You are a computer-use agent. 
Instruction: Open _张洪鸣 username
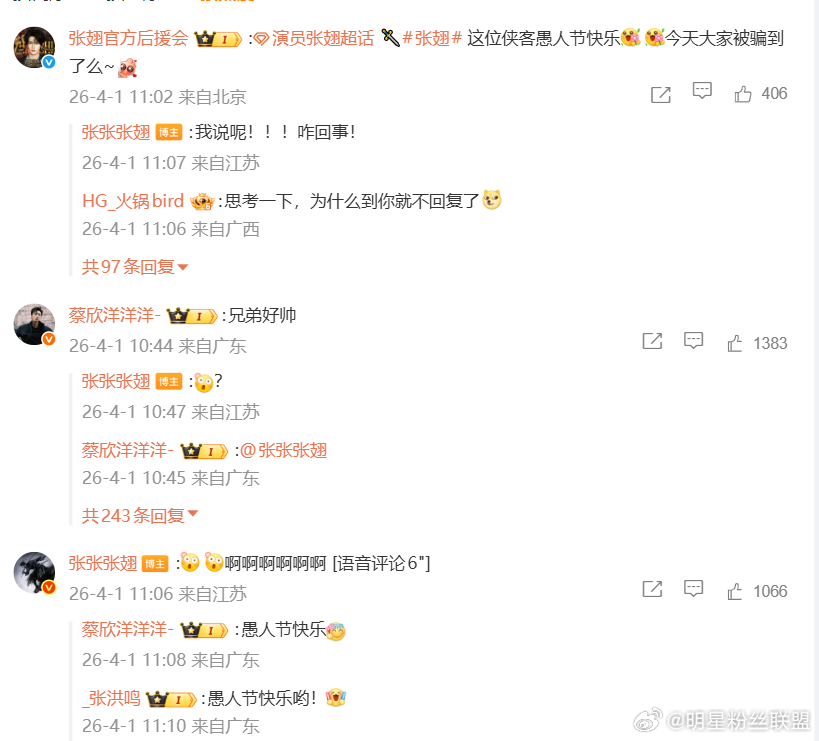click(111, 698)
